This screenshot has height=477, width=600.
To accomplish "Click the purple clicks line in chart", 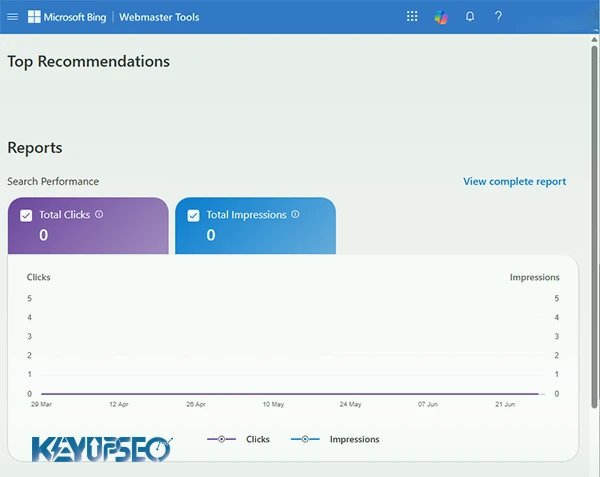I will tap(290, 394).
